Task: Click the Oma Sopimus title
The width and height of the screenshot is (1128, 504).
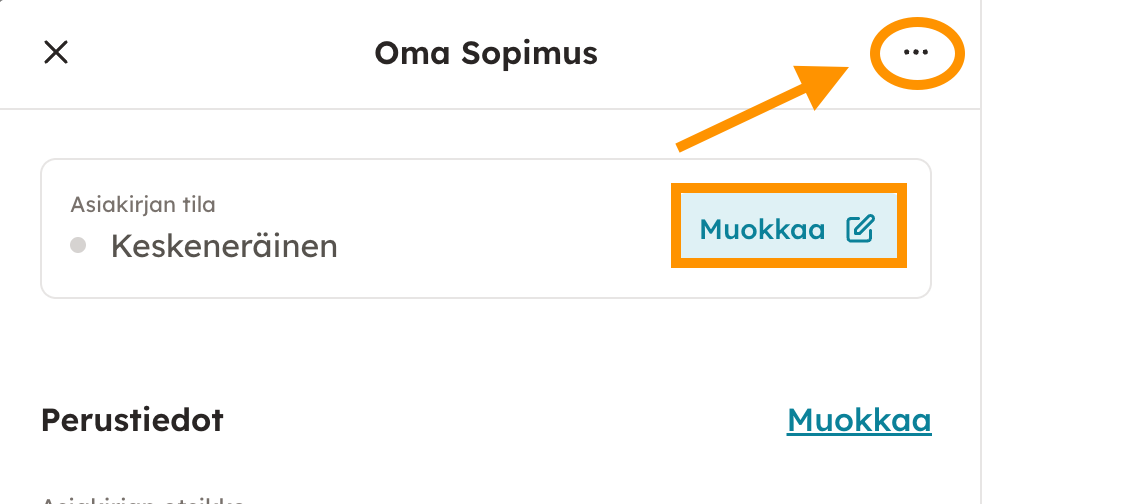Action: coord(486,53)
